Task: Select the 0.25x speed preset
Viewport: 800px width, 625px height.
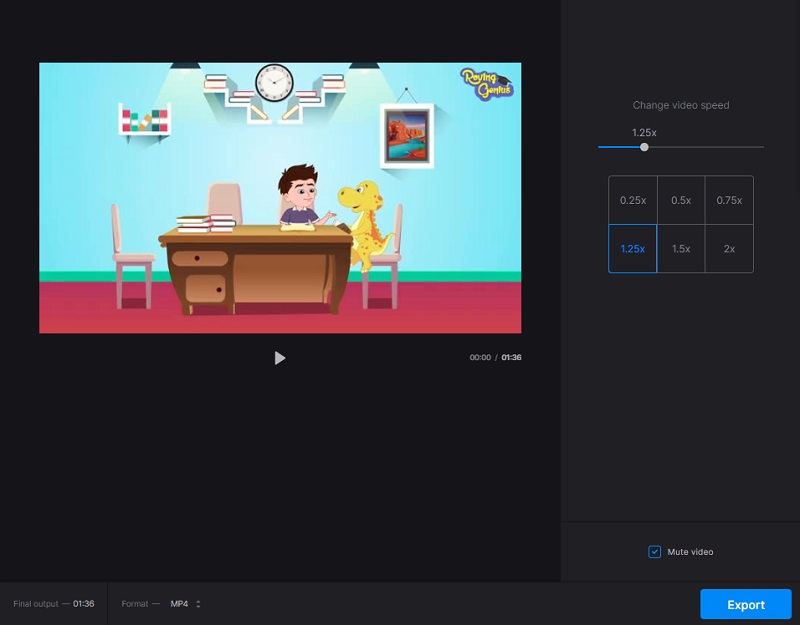Action: 632,200
